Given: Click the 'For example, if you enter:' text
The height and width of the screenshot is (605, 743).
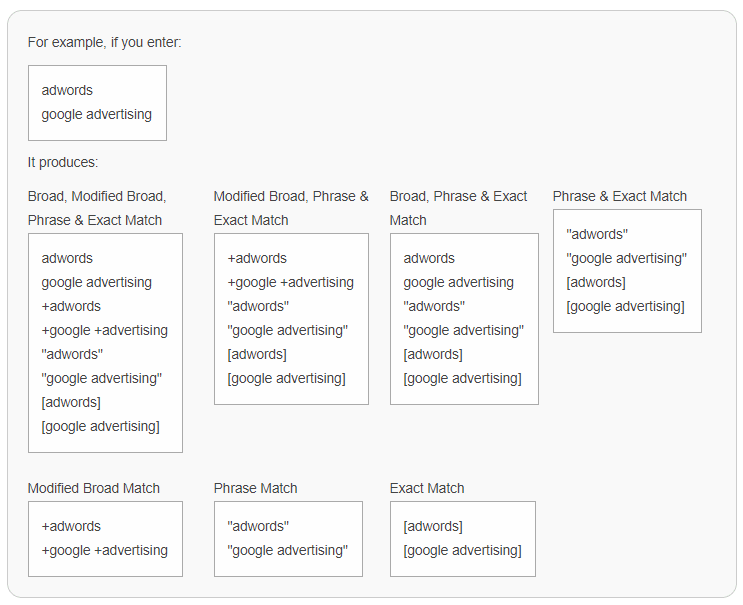Looking at the screenshot, I should 104,43.
